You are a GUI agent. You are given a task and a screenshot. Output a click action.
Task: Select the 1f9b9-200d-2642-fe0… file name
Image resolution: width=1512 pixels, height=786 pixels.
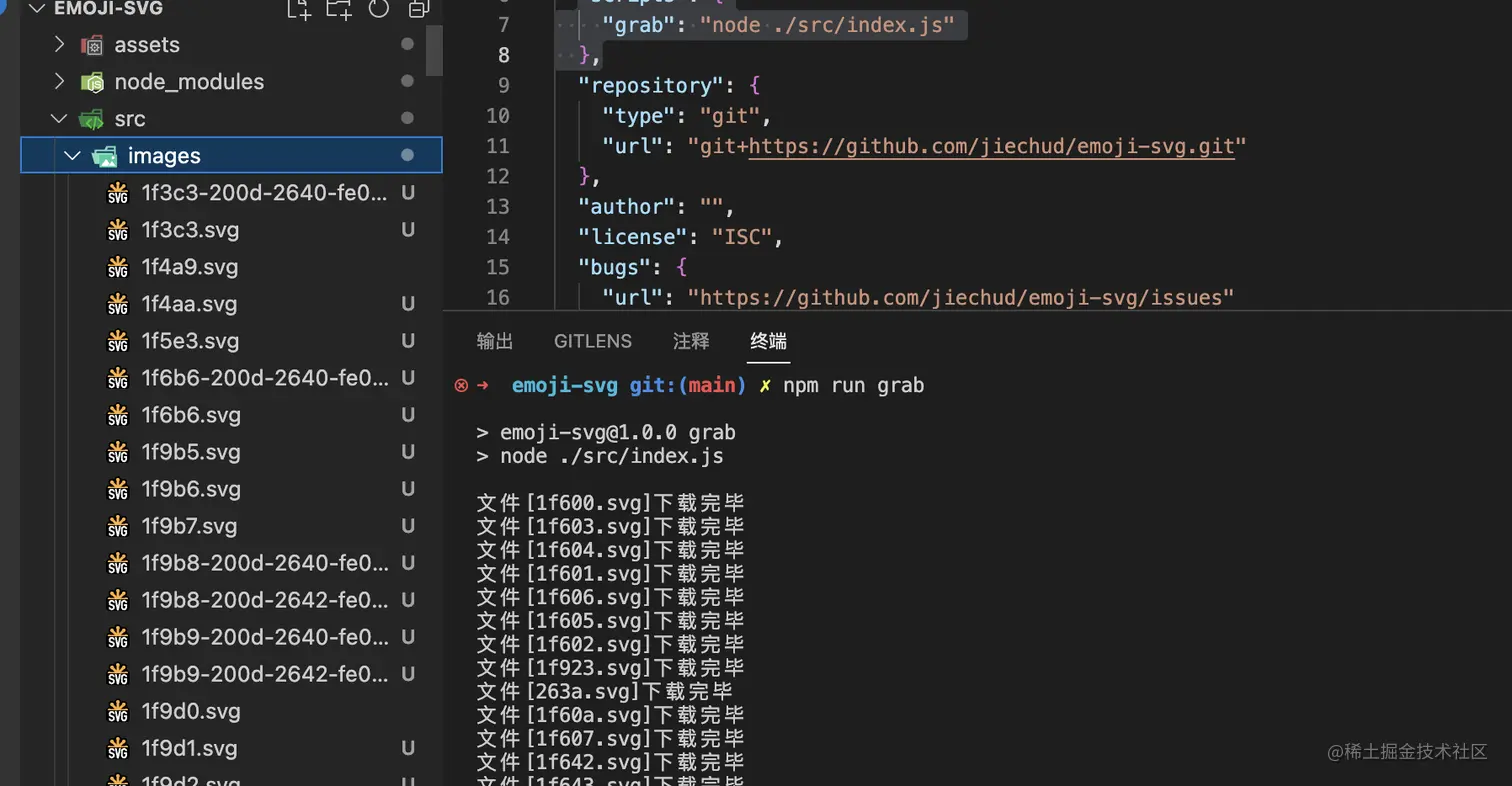pos(265,674)
